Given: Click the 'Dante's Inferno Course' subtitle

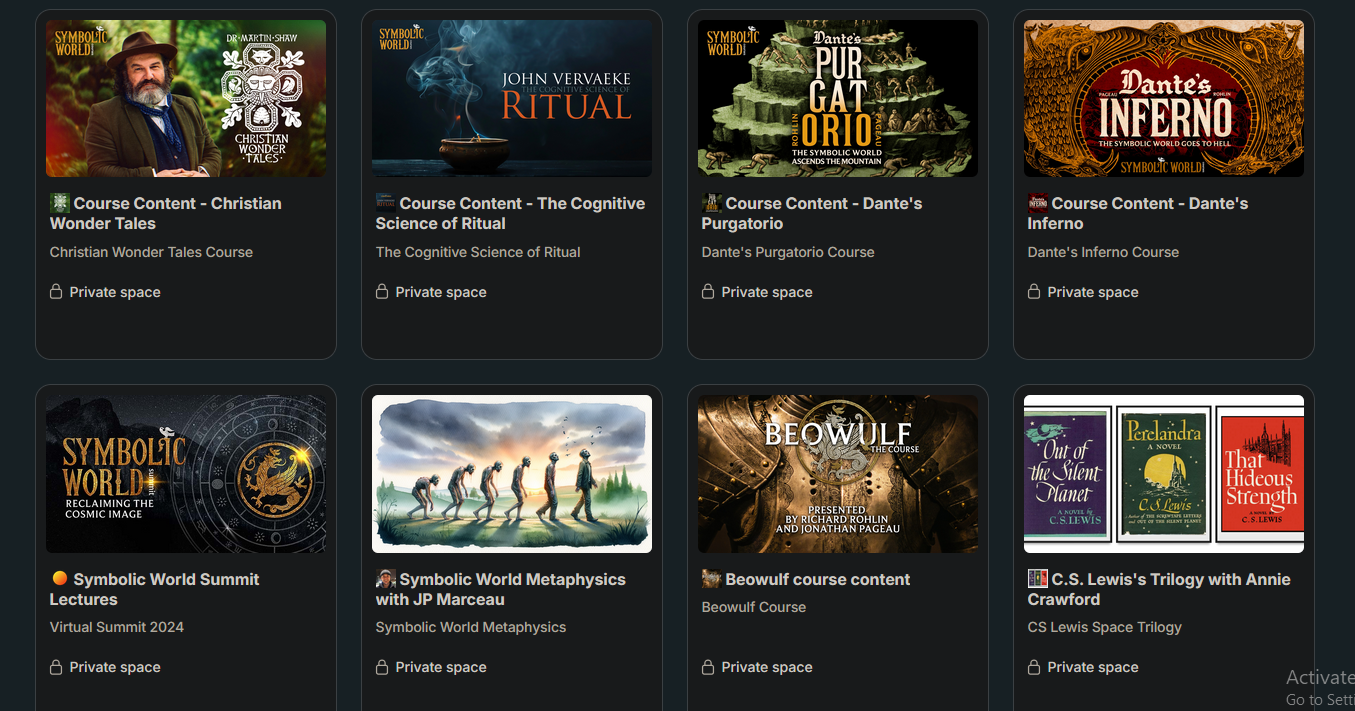Looking at the screenshot, I should [x=1103, y=252].
